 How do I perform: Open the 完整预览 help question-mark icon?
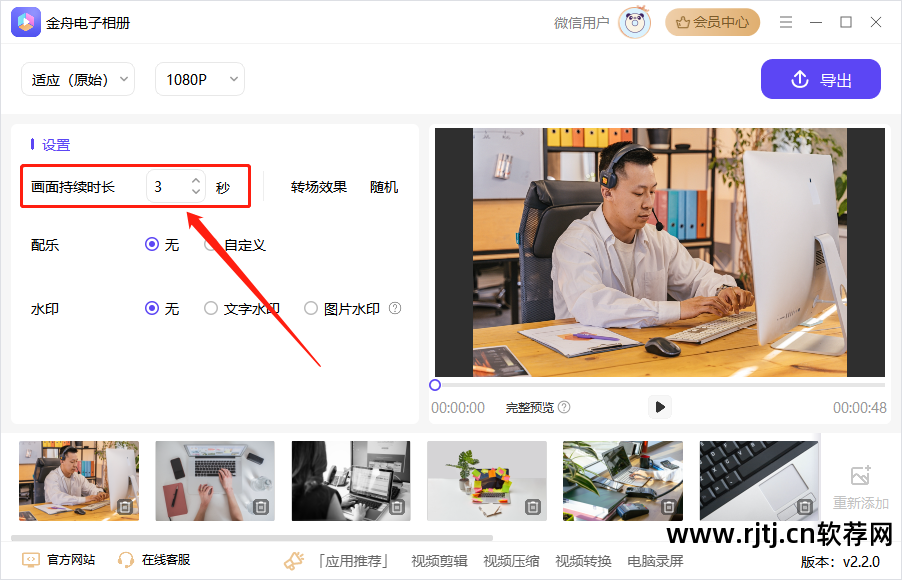click(565, 407)
